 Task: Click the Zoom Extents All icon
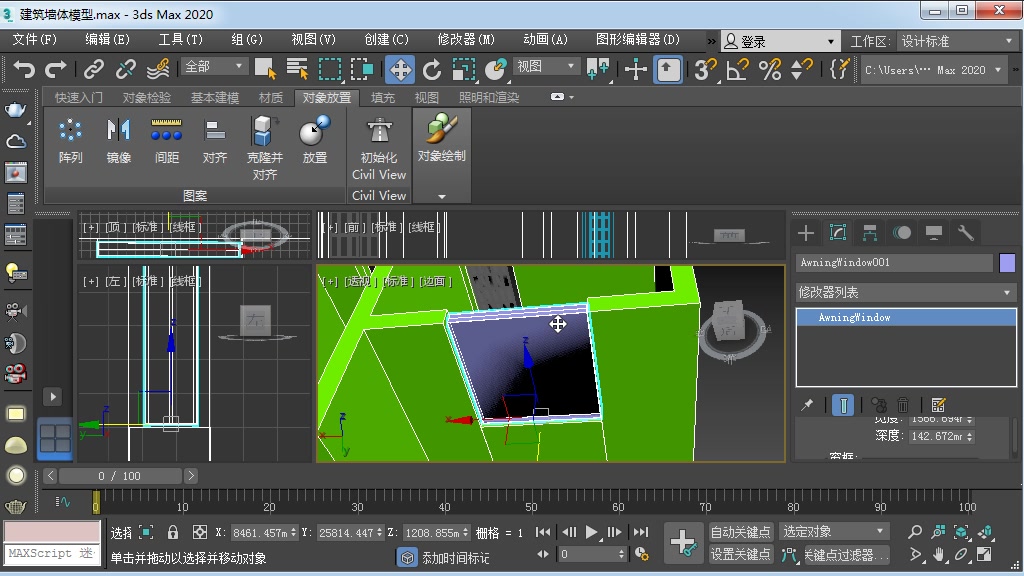click(986, 534)
